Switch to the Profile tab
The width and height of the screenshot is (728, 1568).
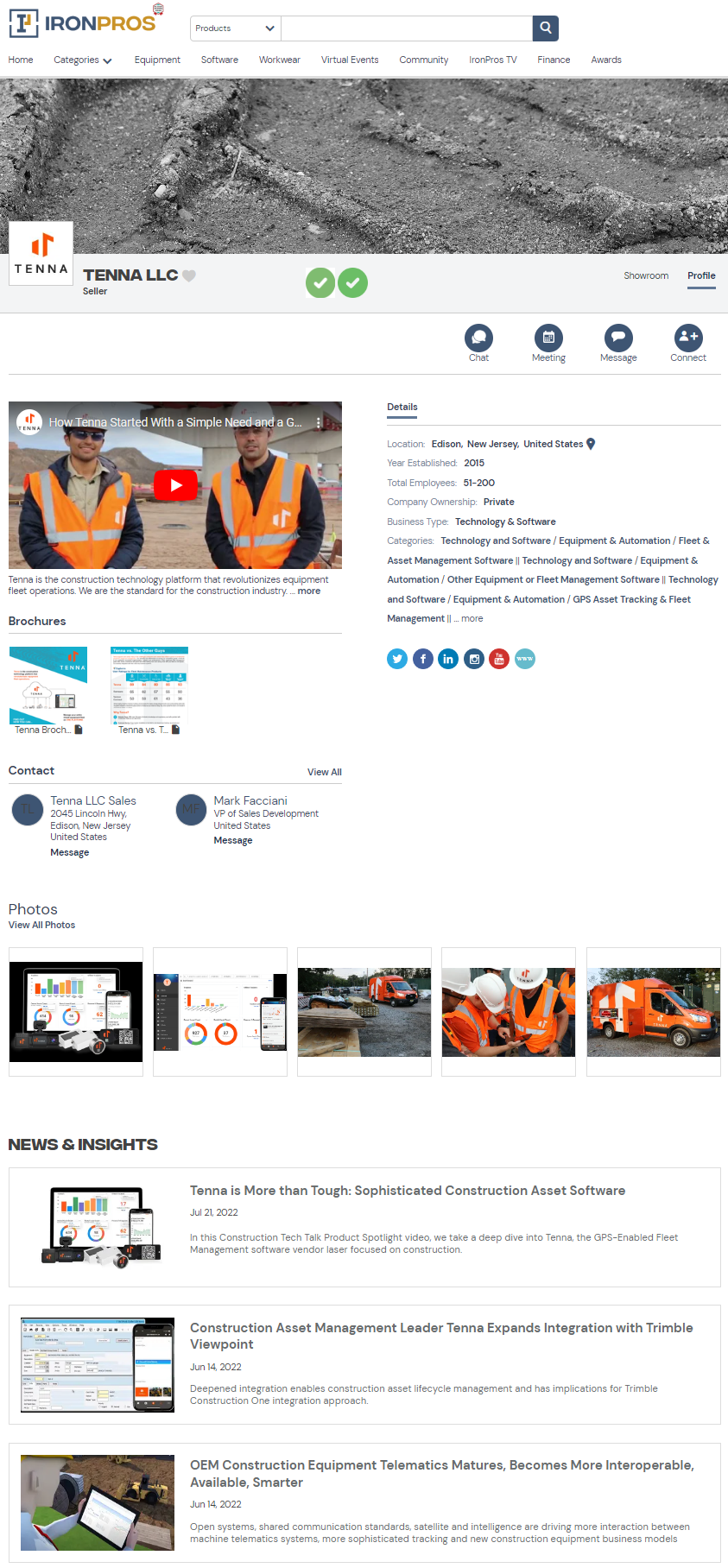click(x=701, y=276)
